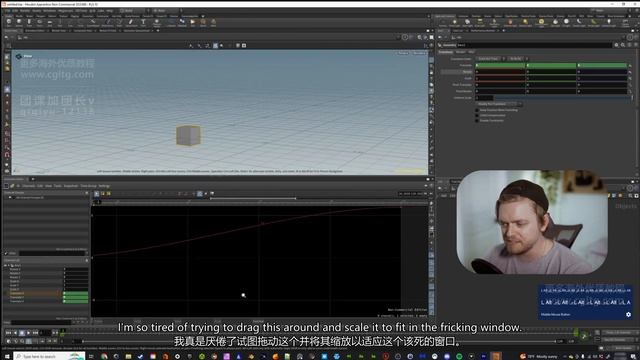Image resolution: width=640 pixels, height=360 pixels.
Task: Select the Sphere shelf tool
Action: (x=19, y=22)
